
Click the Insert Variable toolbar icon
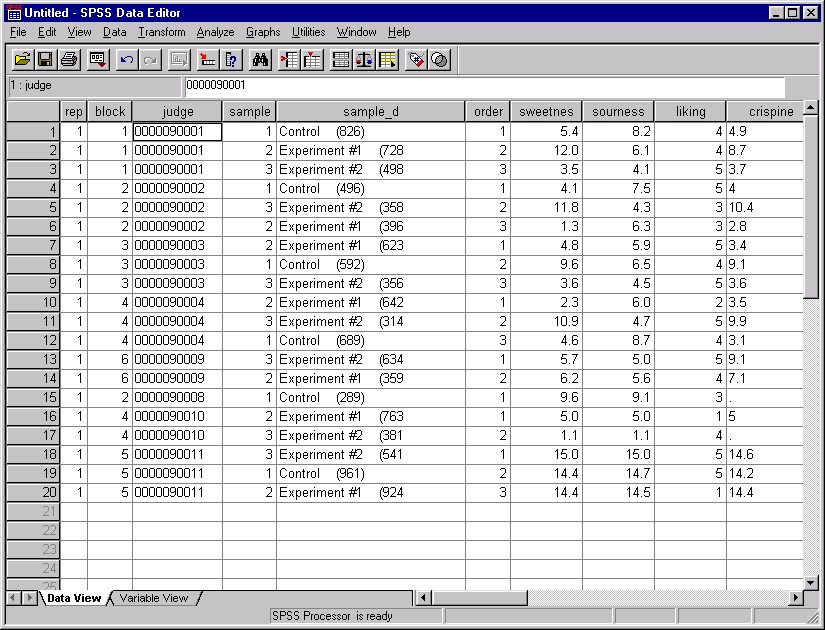[x=313, y=60]
